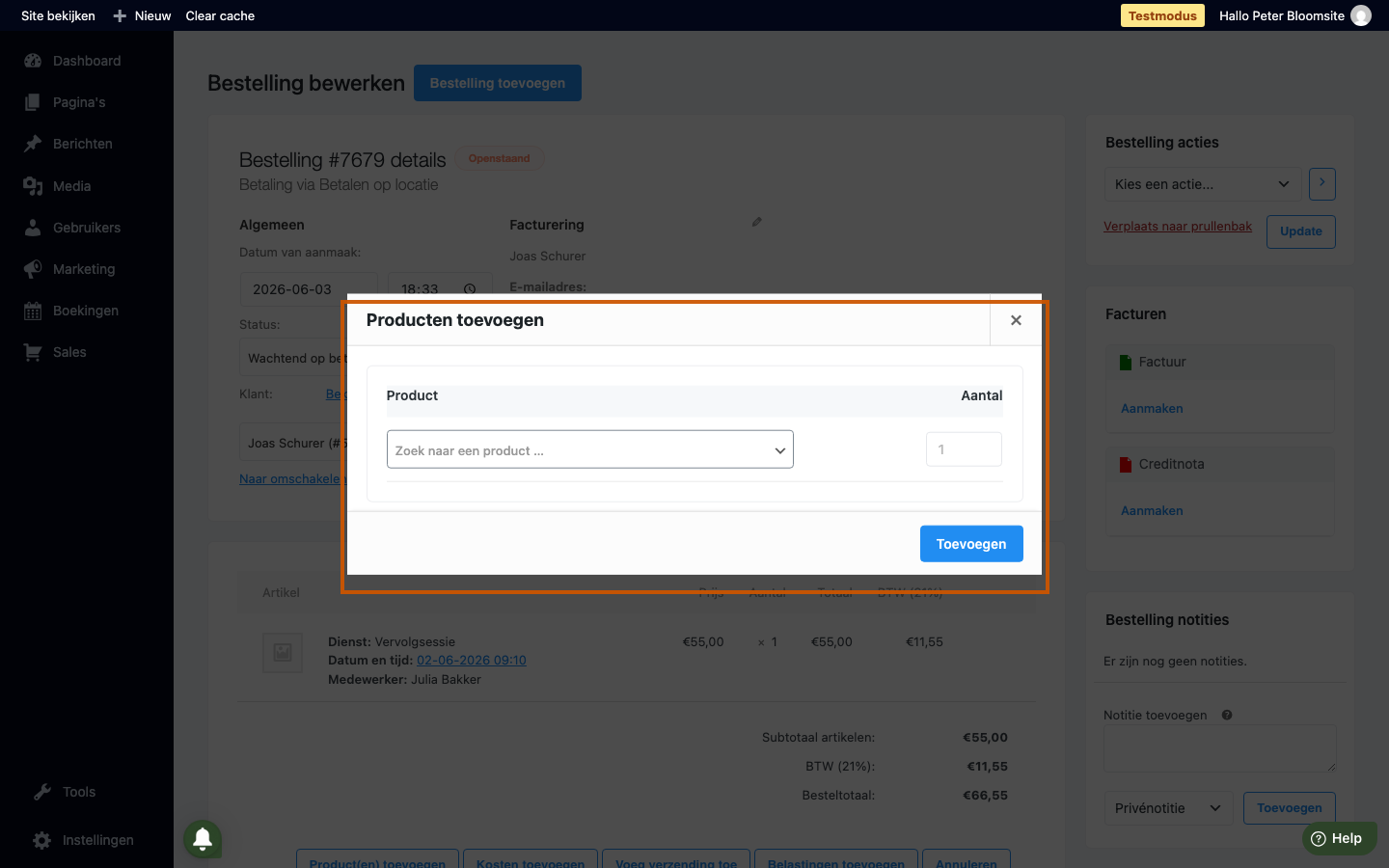Click the plus icon next to Nieuw
Screen dimensions: 1389x868
coord(120,15)
